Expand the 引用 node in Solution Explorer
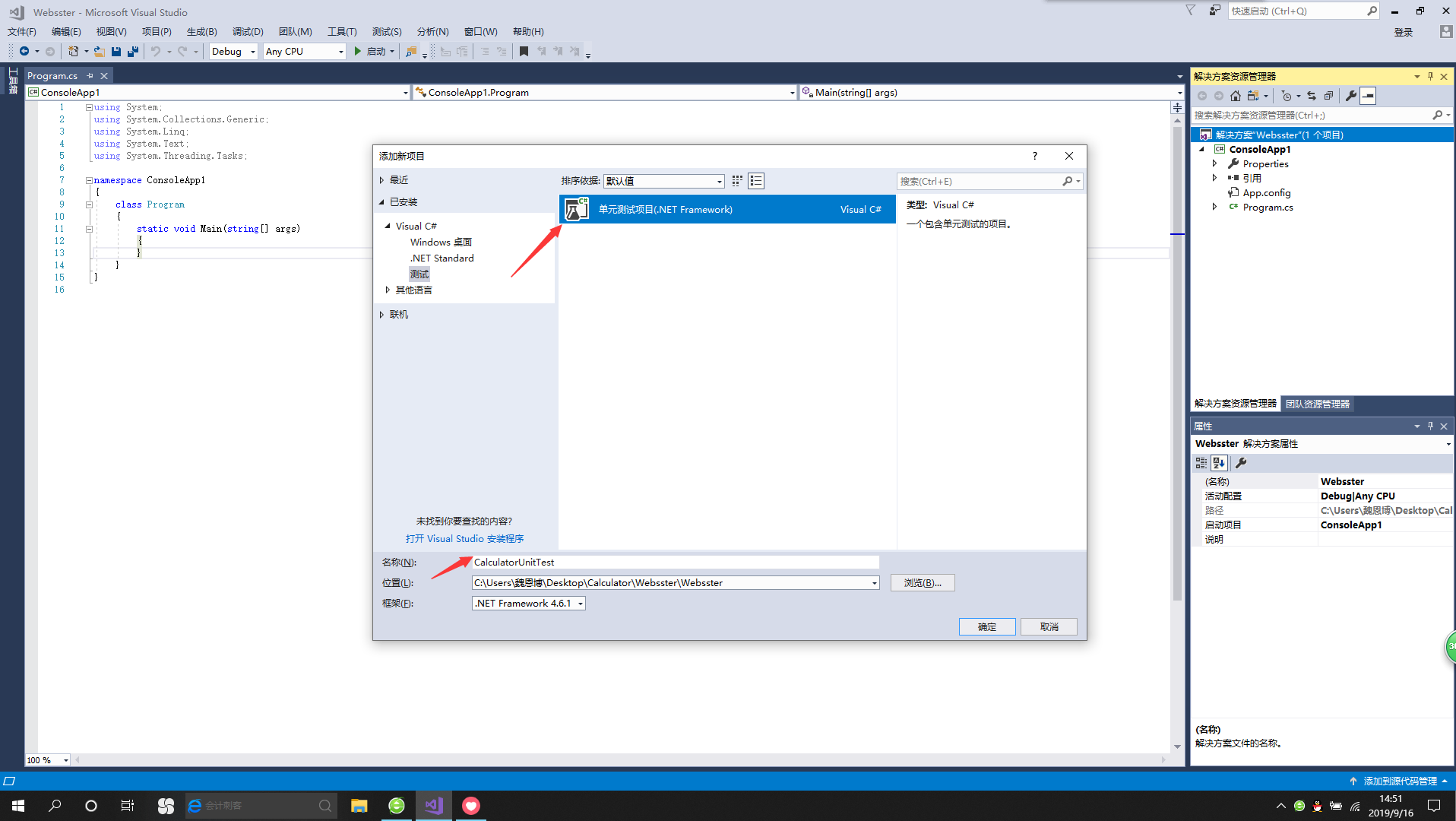This screenshot has height=821, width=1456. (1214, 178)
